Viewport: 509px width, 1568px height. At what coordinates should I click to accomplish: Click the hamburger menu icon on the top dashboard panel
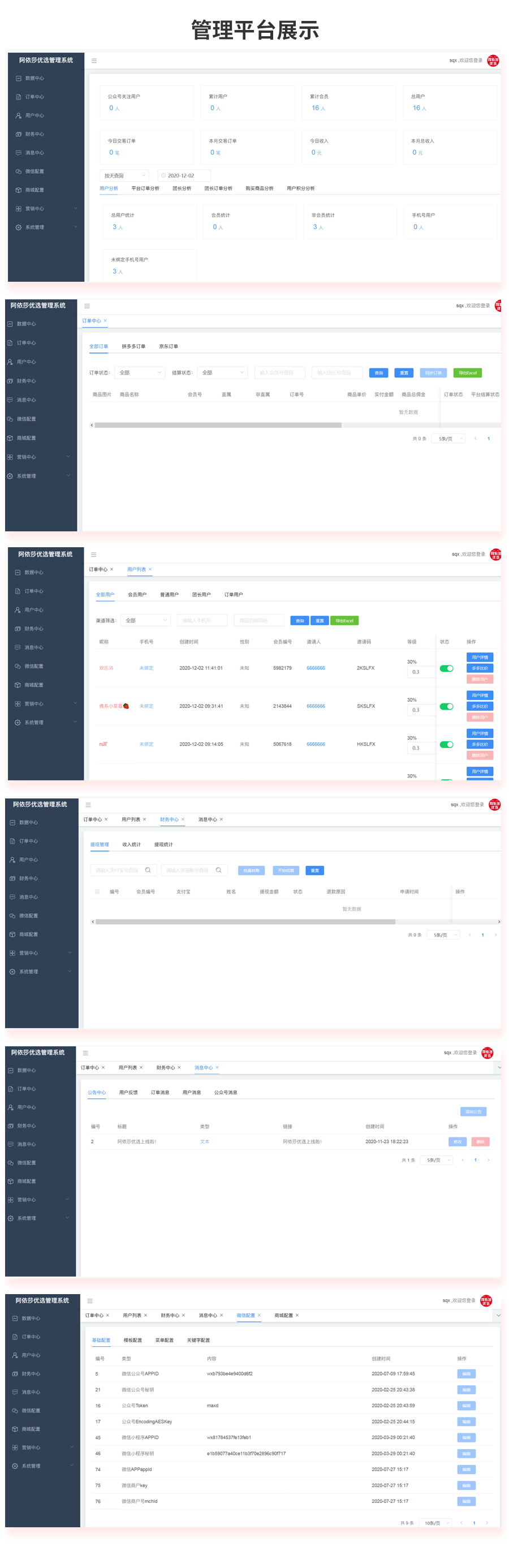click(x=94, y=61)
